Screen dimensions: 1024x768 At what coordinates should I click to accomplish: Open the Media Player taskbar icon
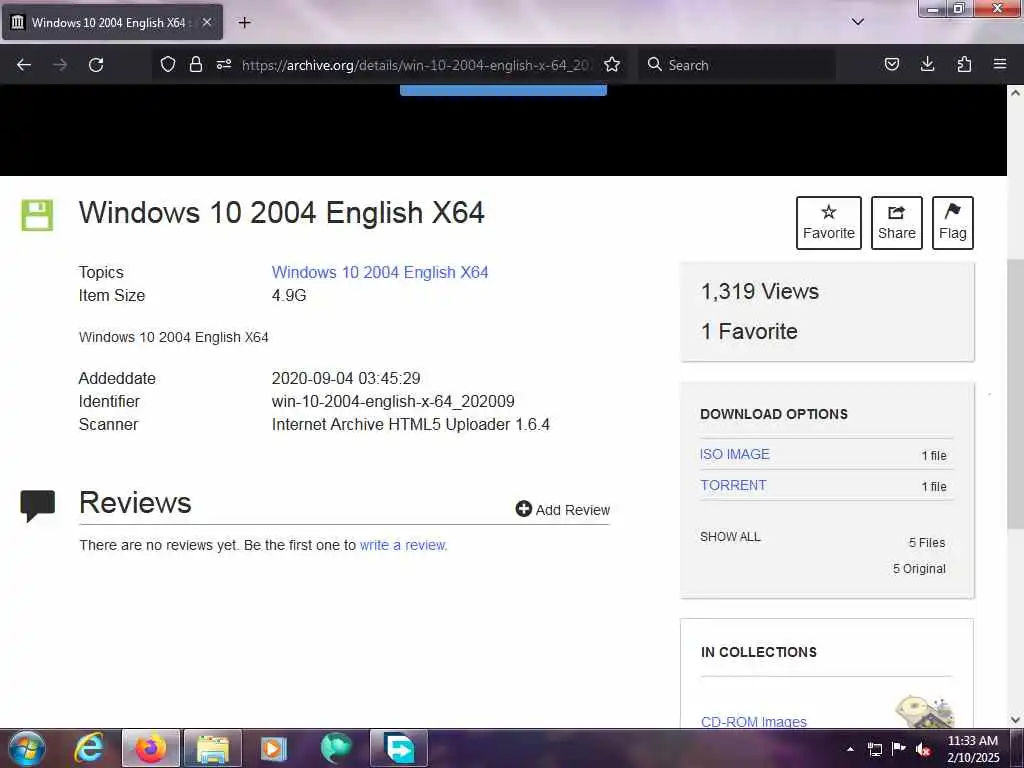click(274, 748)
